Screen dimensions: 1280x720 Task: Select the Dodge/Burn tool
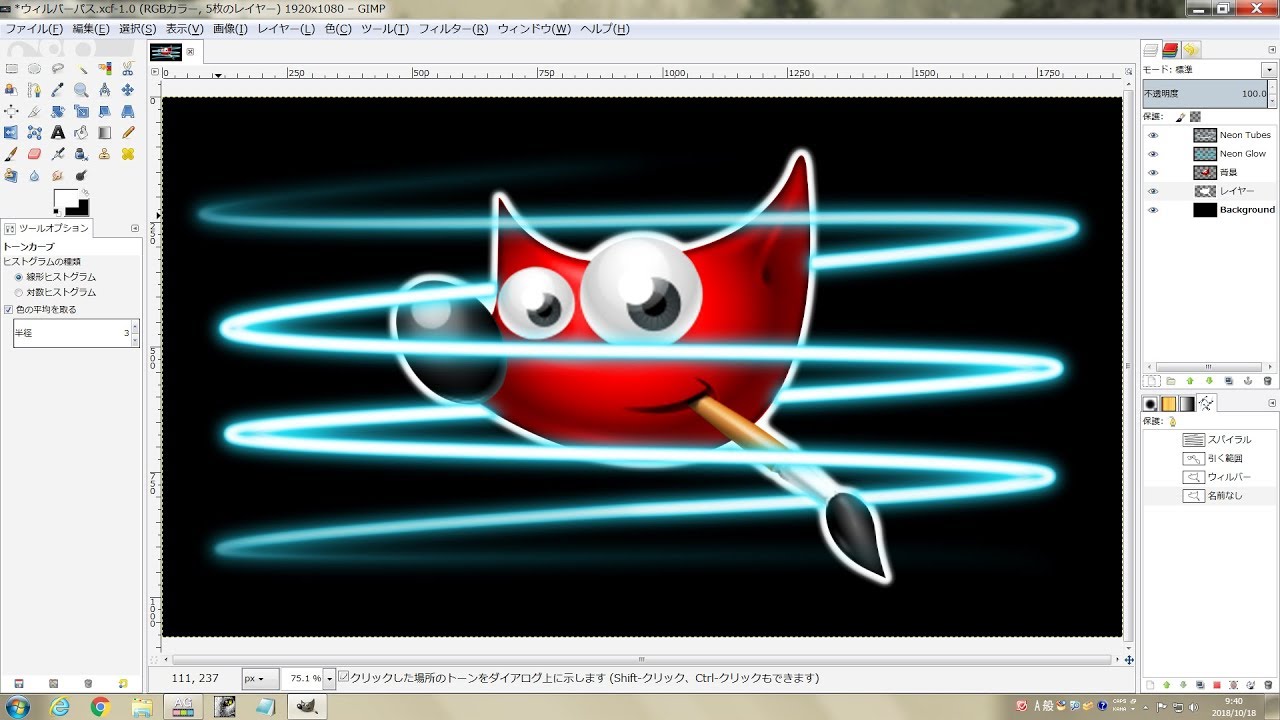click(81, 175)
